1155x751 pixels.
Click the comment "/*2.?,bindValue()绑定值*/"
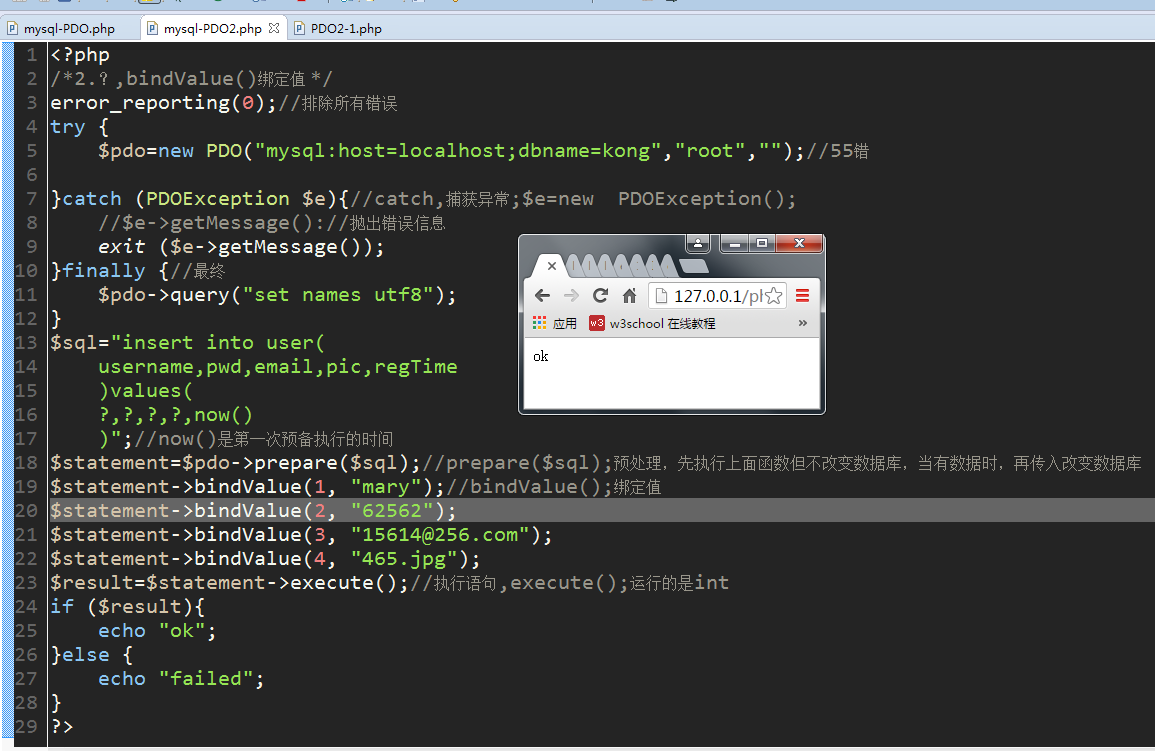coord(192,79)
